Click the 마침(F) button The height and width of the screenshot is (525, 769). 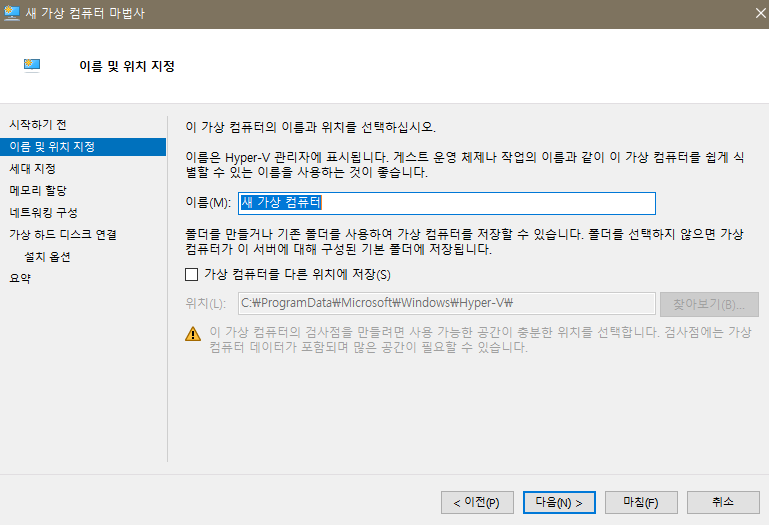coord(641,502)
